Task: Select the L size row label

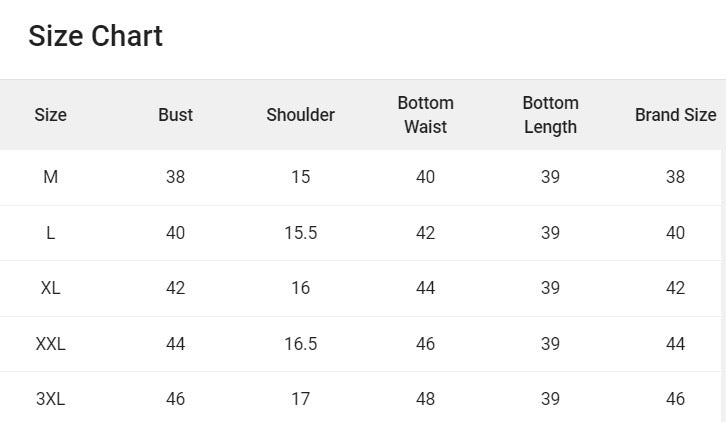Action: click(50, 233)
